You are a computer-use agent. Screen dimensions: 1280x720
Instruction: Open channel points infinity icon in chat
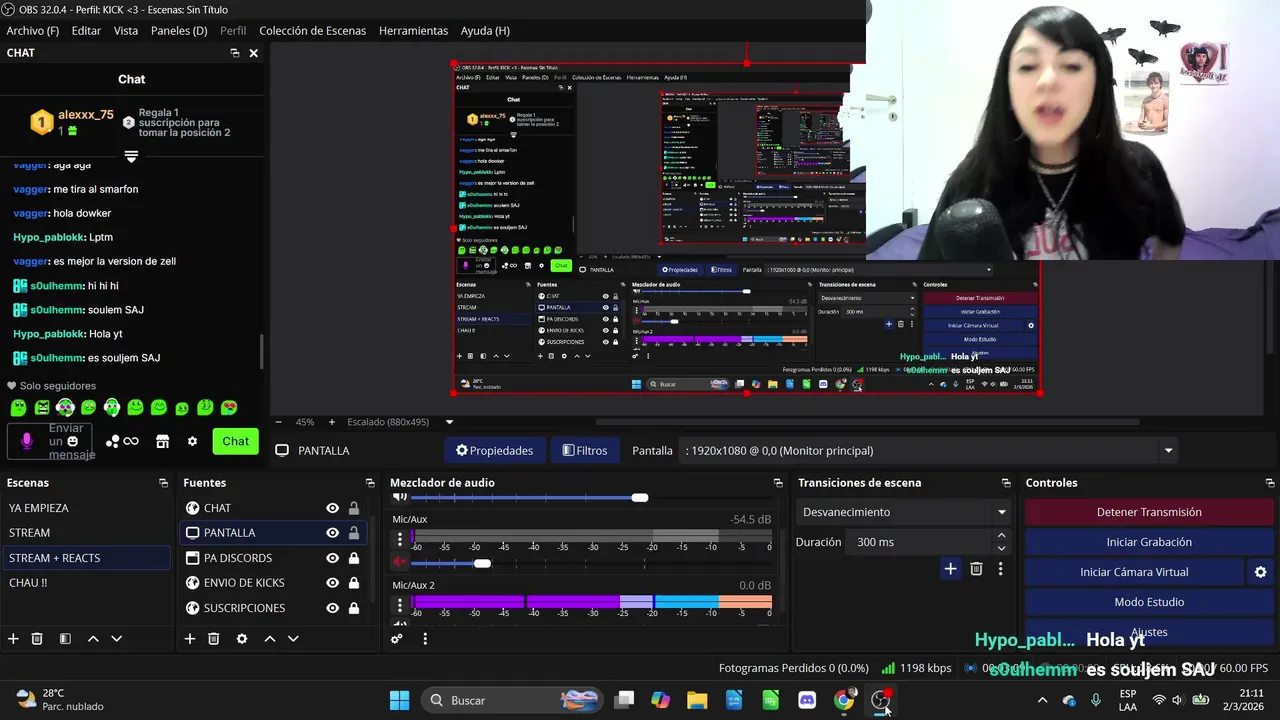pos(123,441)
